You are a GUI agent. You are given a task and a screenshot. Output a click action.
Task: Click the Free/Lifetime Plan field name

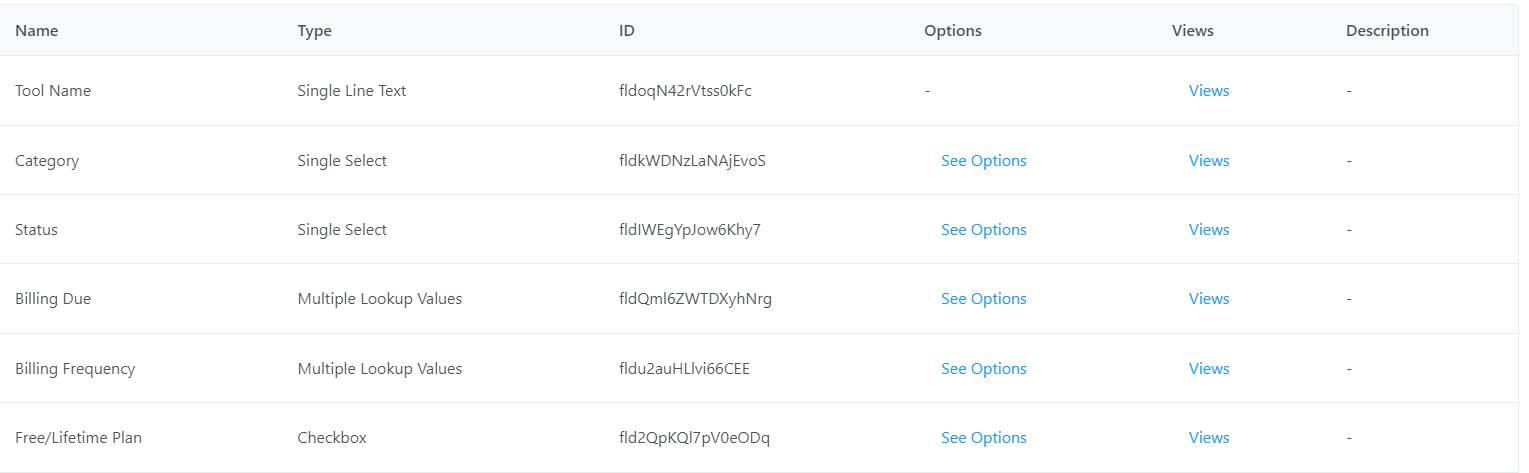tap(78, 438)
